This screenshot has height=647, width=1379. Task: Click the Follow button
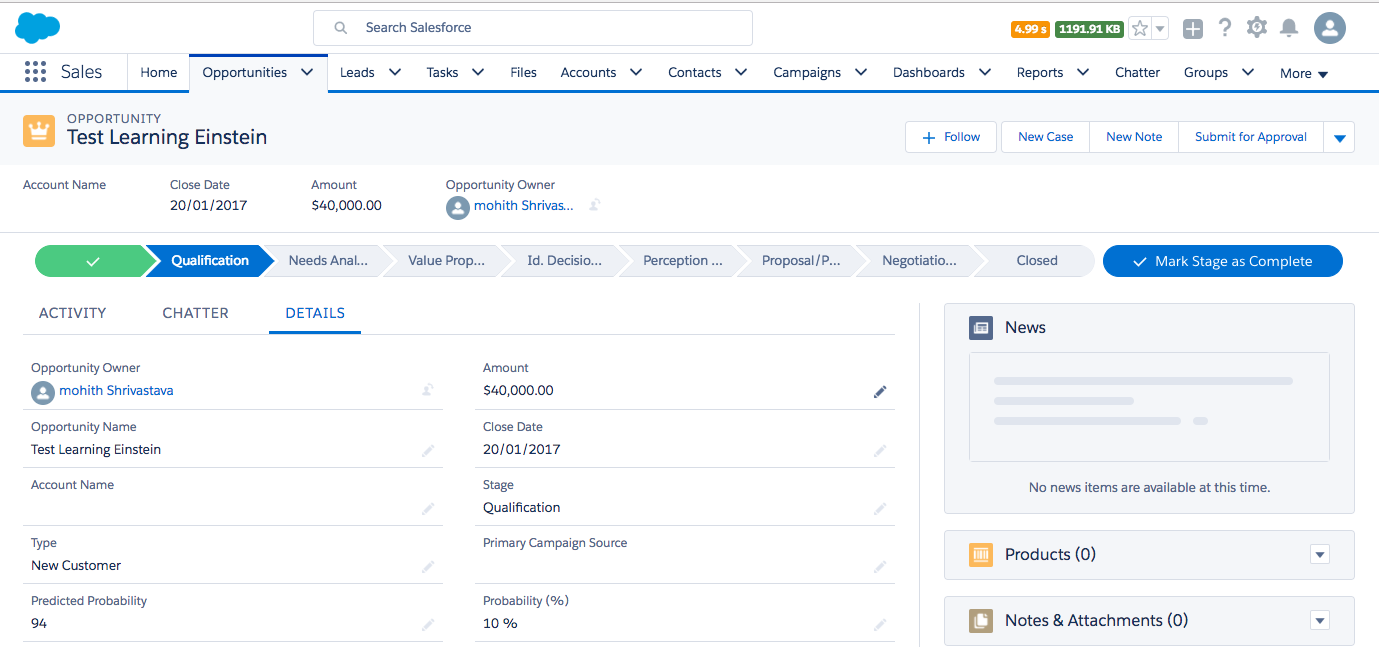click(951, 137)
